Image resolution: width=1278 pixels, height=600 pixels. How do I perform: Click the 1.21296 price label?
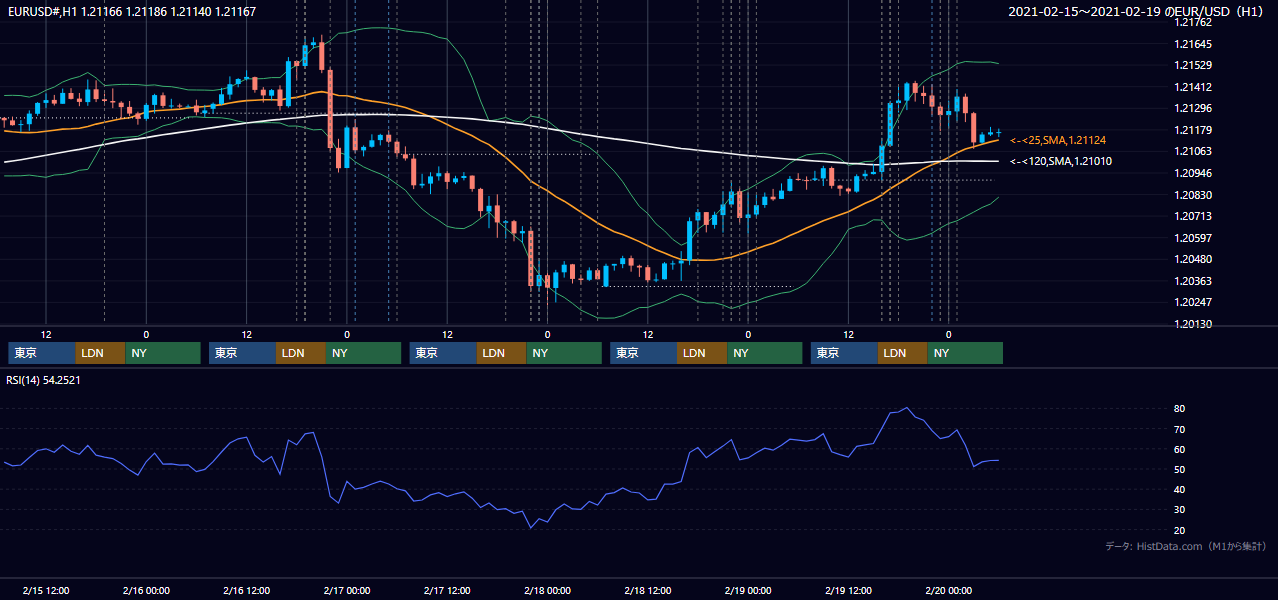click(x=1194, y=108)
